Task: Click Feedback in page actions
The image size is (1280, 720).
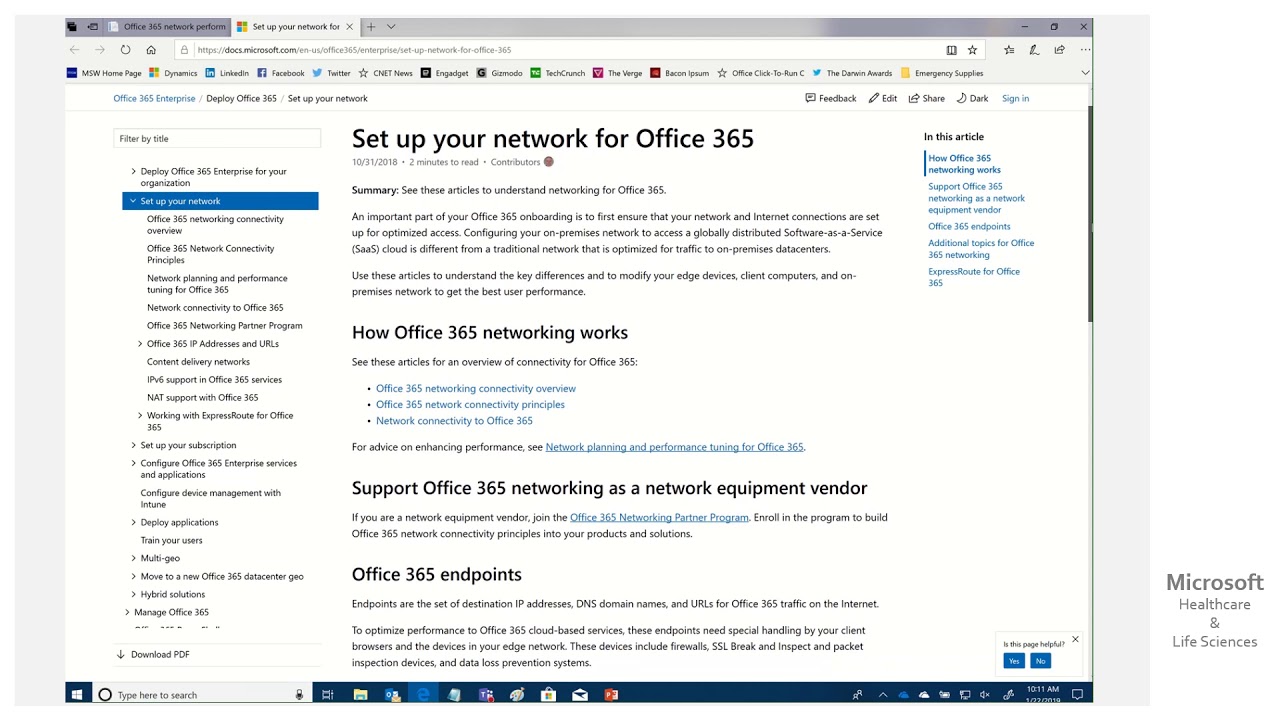Action: tap(831, 98)
